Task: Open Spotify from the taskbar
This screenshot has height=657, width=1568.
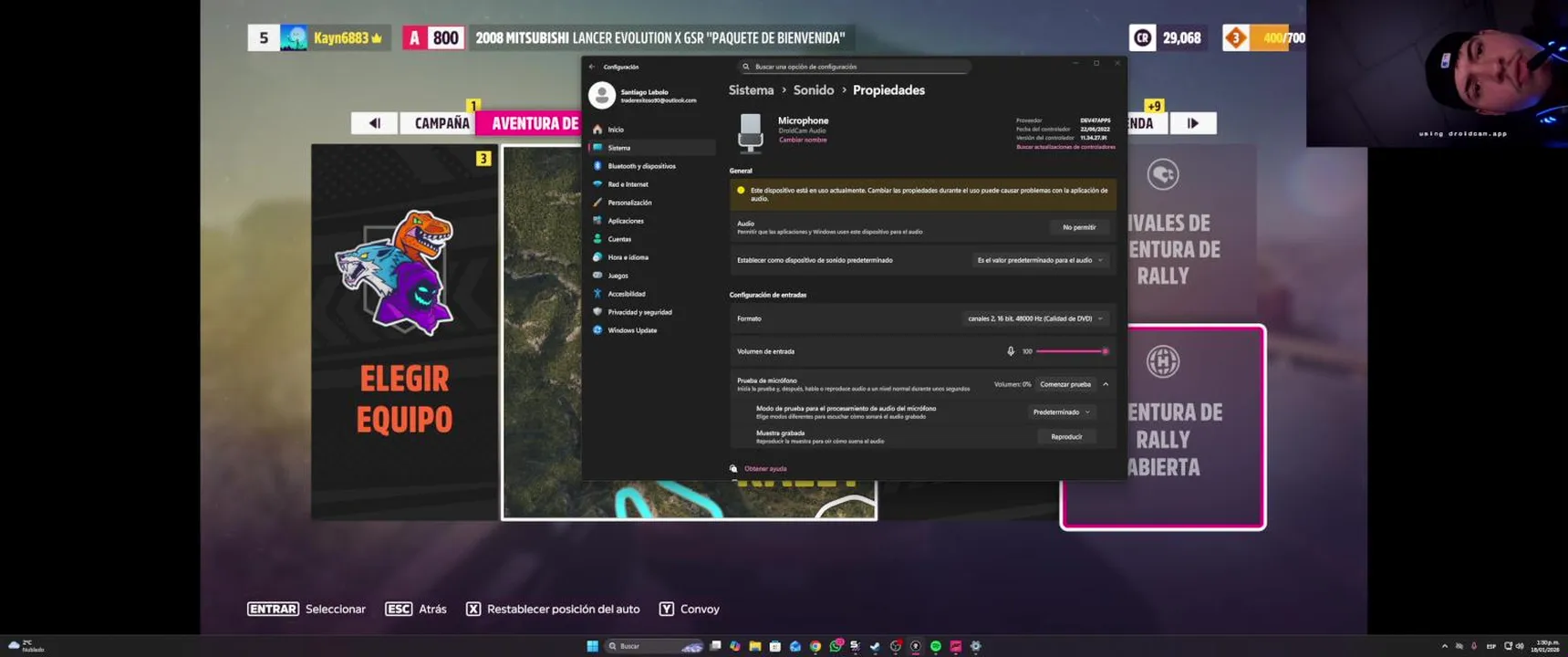Action: pos(936,646)
